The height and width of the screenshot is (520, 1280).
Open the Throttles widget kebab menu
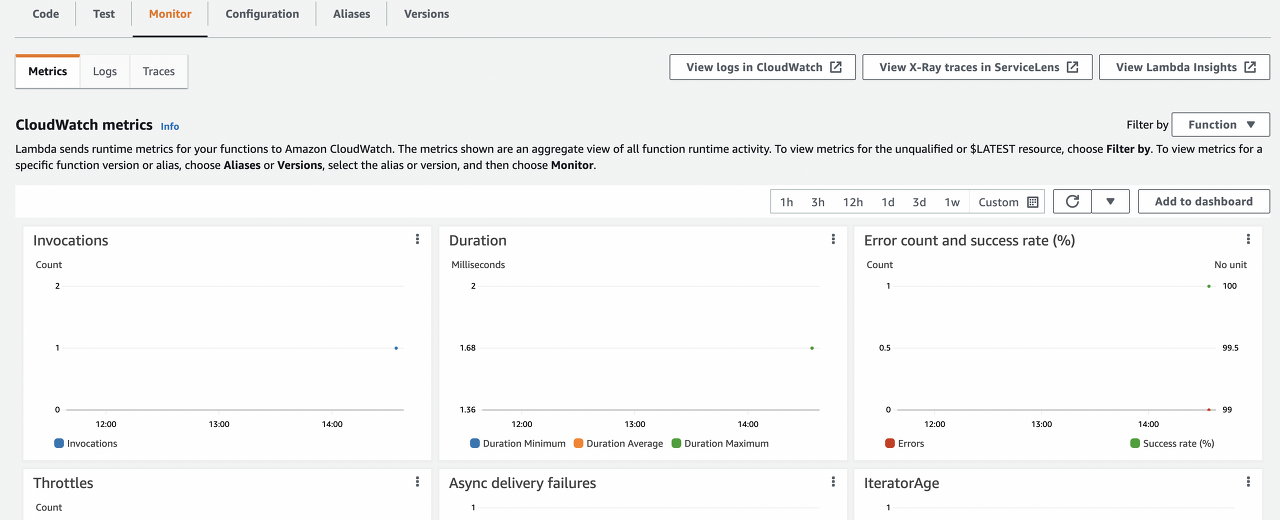coord(417,482)
